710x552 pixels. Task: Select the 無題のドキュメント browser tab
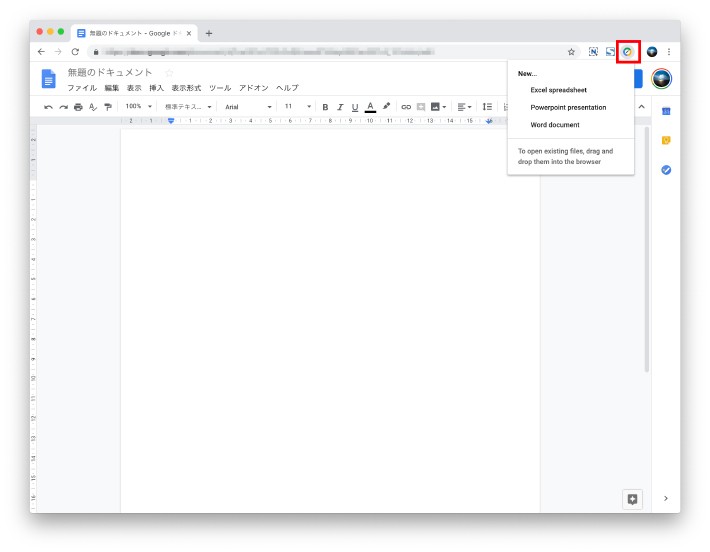coord(134,34)
